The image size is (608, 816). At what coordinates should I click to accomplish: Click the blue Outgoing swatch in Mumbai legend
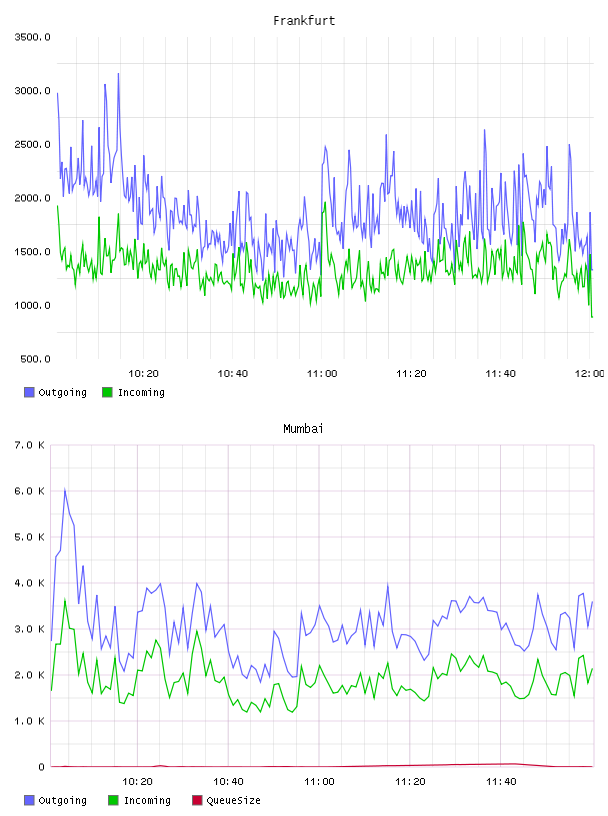(x=29, y=800)
